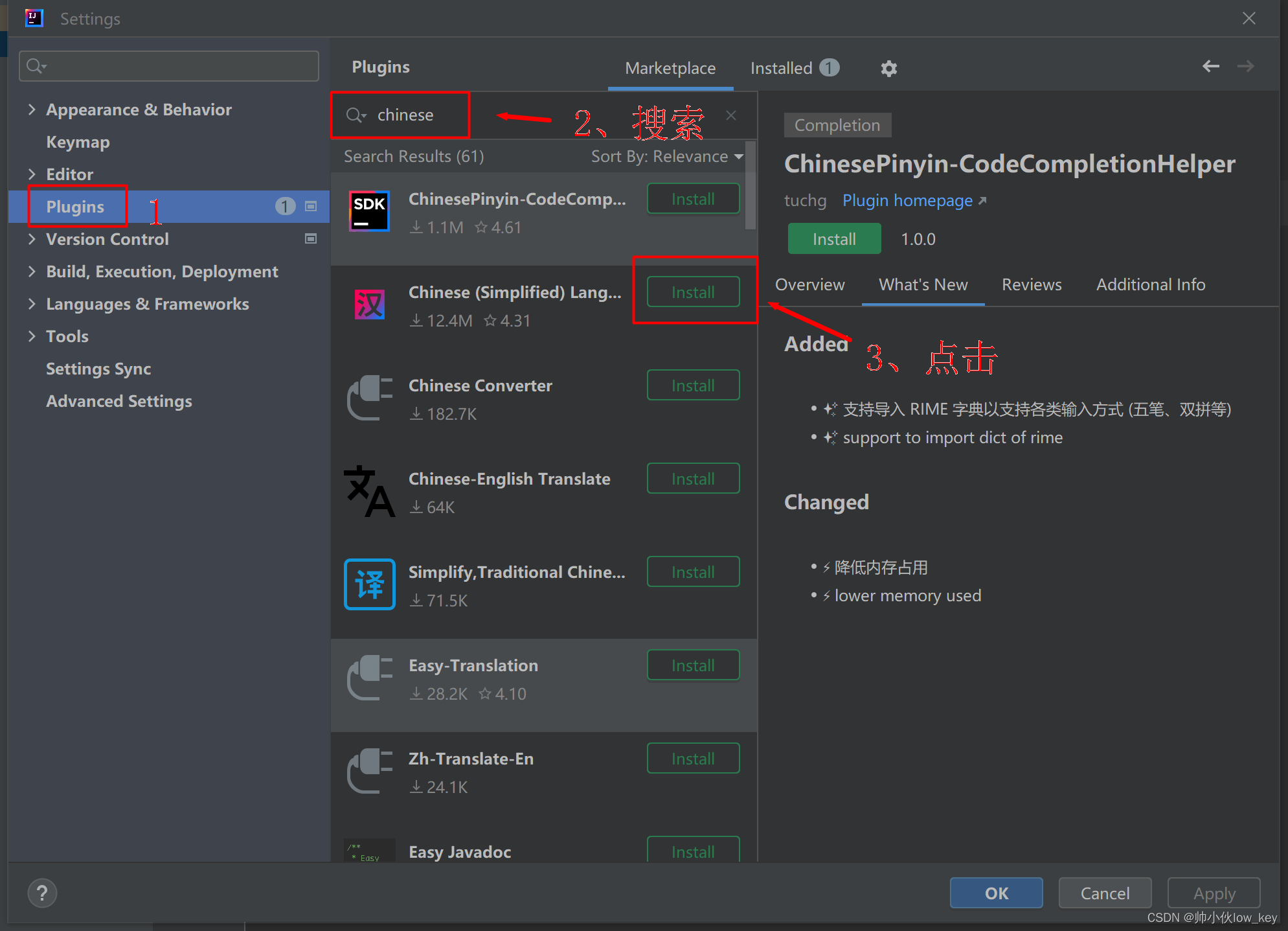Close the Settings dialog
This screenshot has width=1288, height=931.
(1249, 18)
